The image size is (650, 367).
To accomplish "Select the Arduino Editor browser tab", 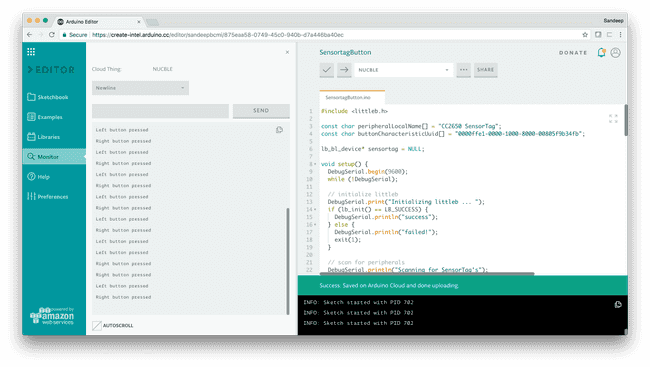I will [99, 22].
